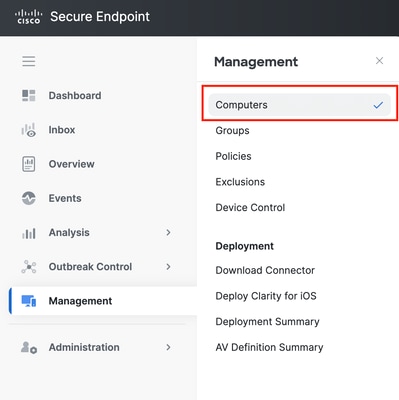Screen dimensions: 399x400
Task: Expand the Analysis submenu chevron
Action: 168,232
